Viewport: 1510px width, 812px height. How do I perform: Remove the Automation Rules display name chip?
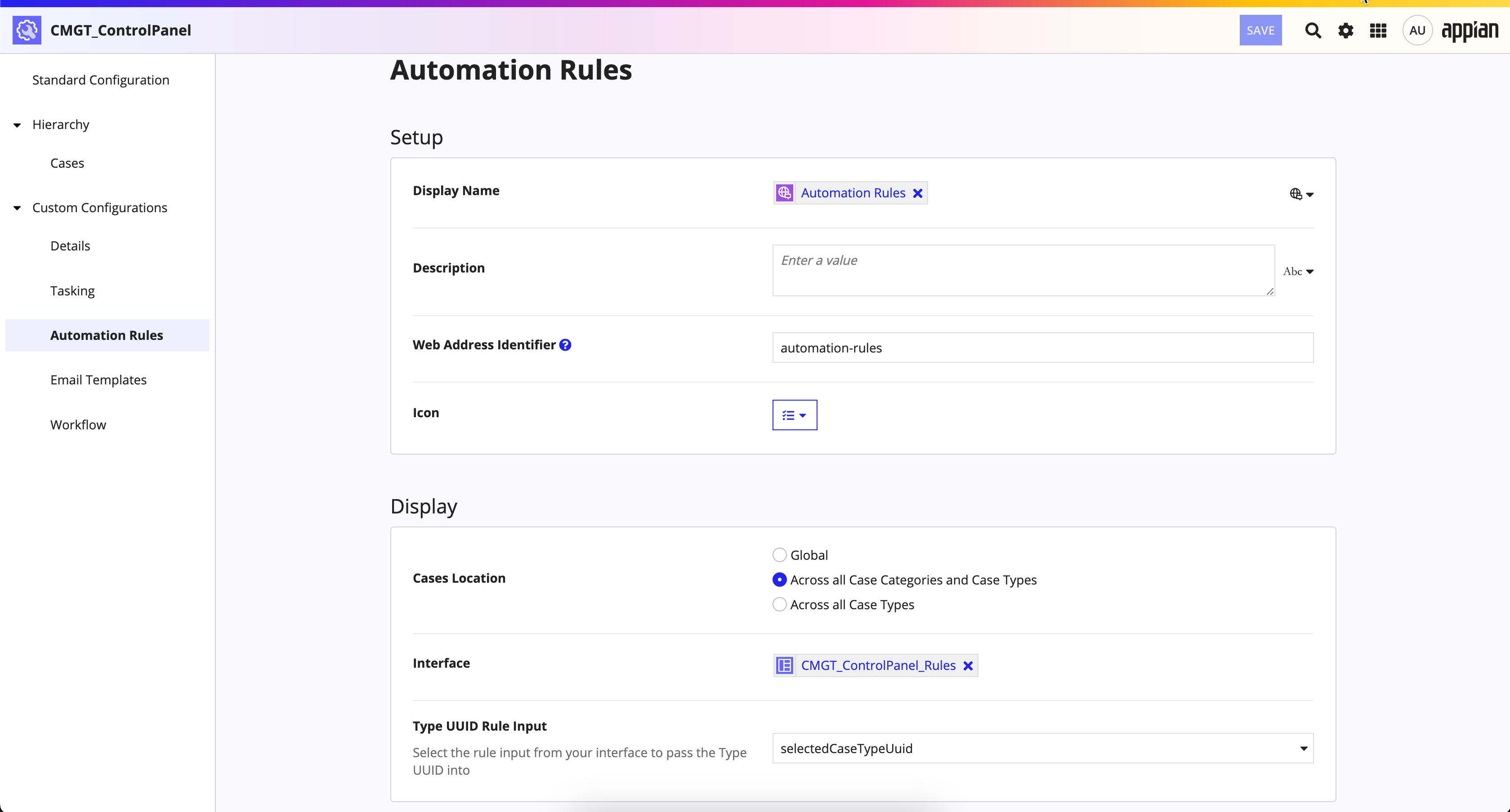pos(918,193)
